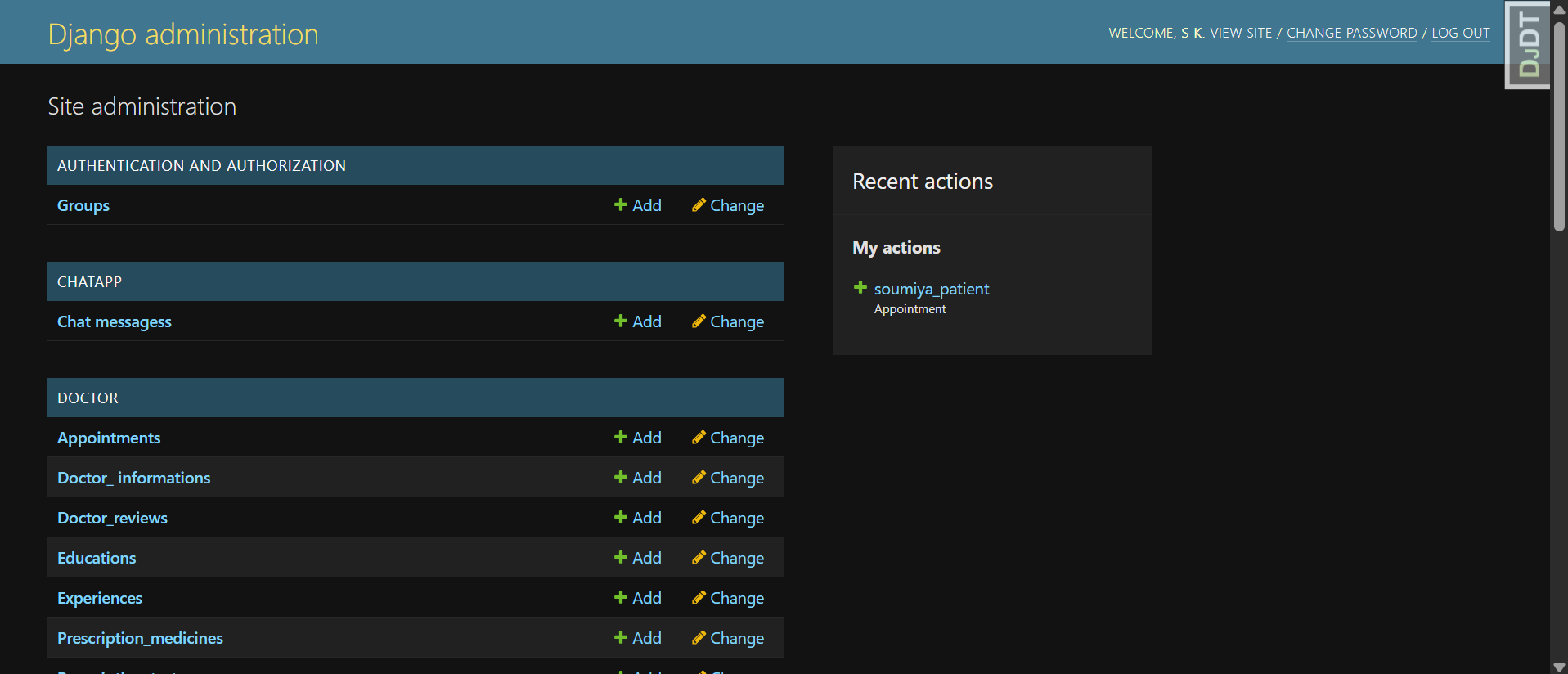The image size is (1568, 674).
Task: Open recent action soumiya_patient
Action: pyautogui.click(x=932, y=289)
